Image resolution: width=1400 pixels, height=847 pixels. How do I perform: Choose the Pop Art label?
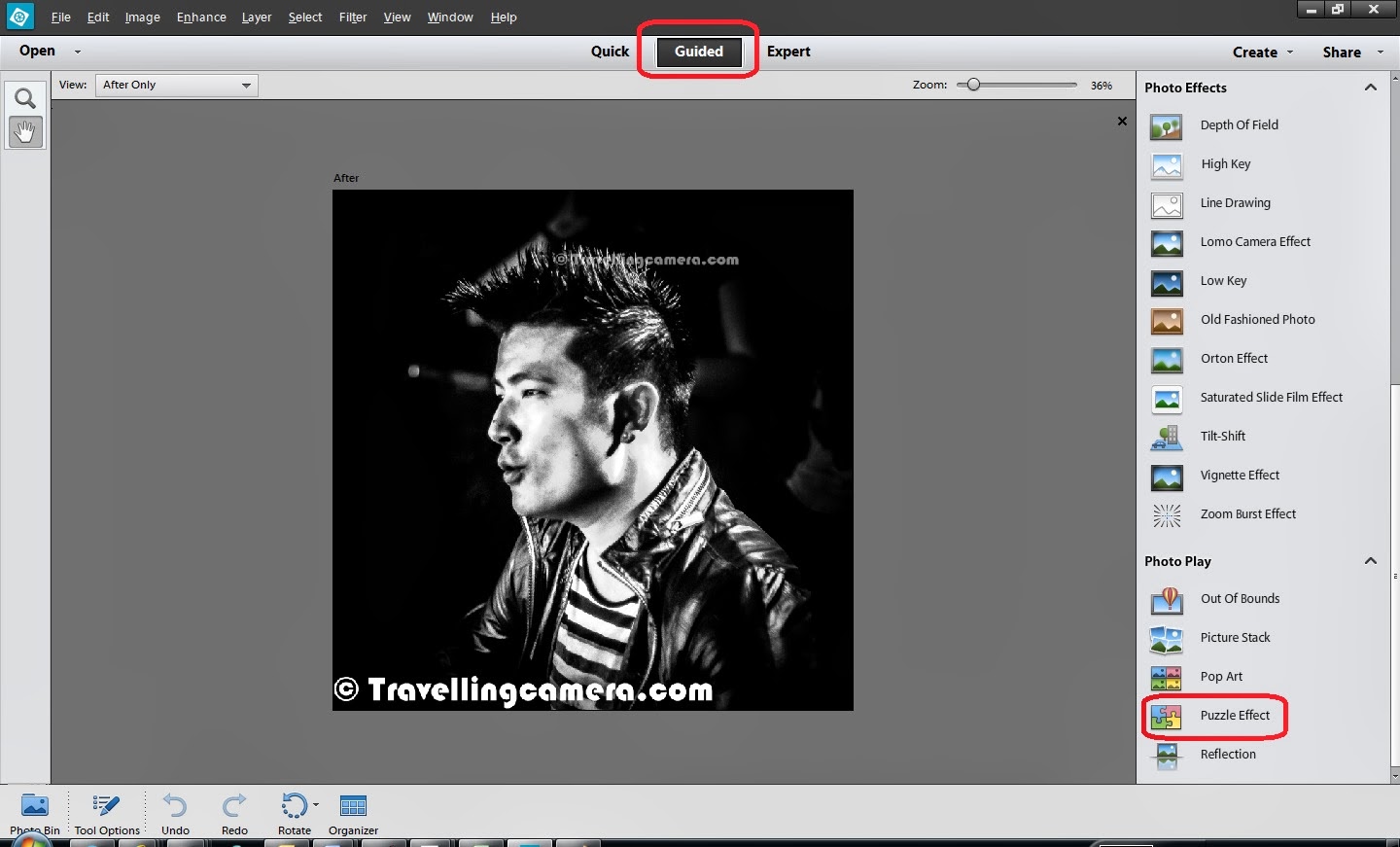pyautogui.click(x=1221, y=677)
